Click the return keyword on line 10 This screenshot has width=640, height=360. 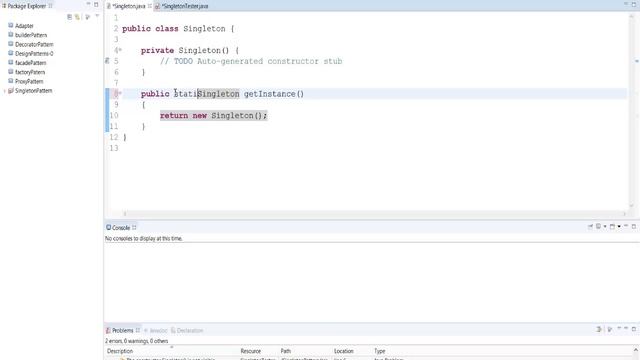(x=174, y=116)
